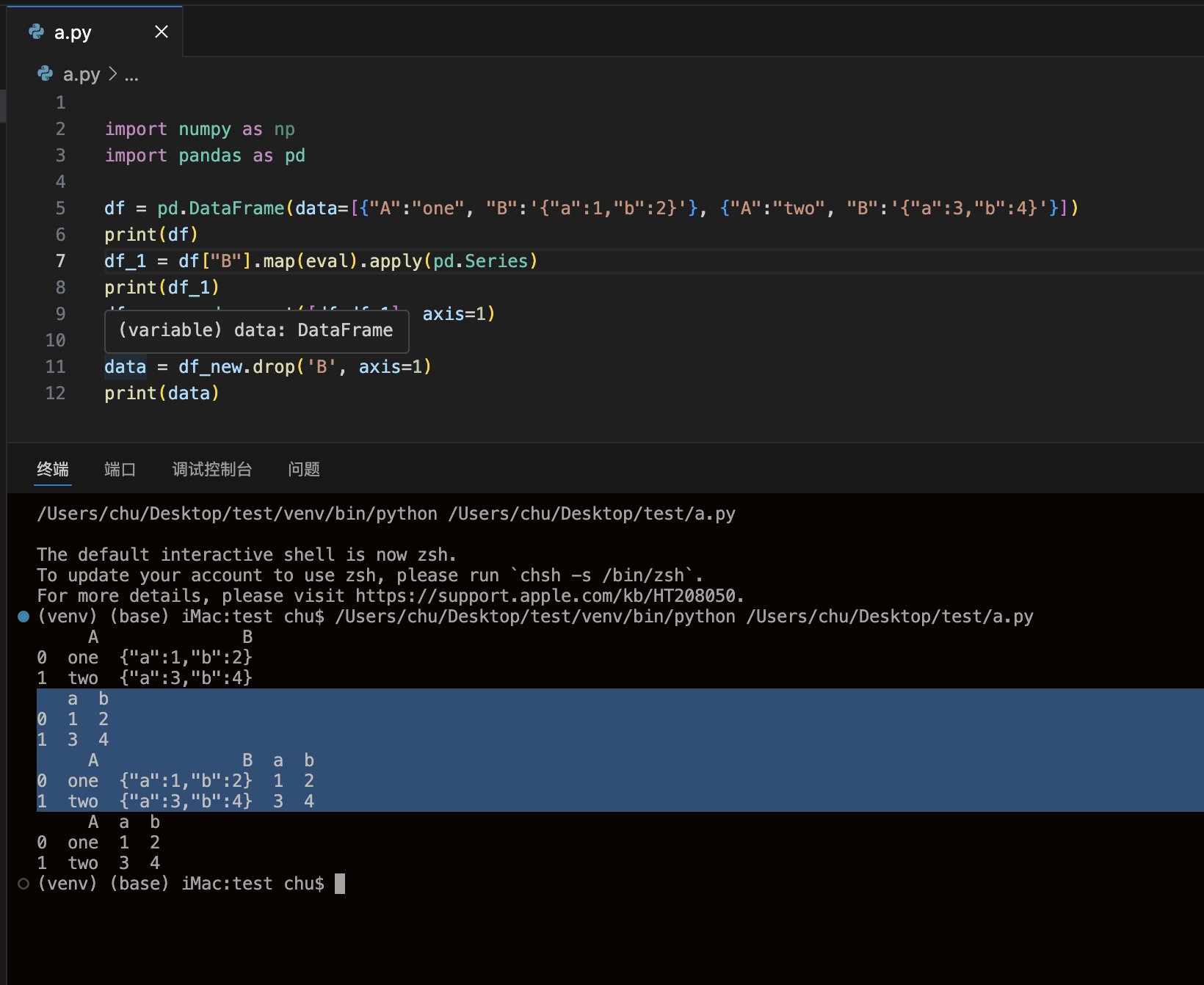Click the data variable on line 11
1204x985 pixels.
click(x=125, y=367)
